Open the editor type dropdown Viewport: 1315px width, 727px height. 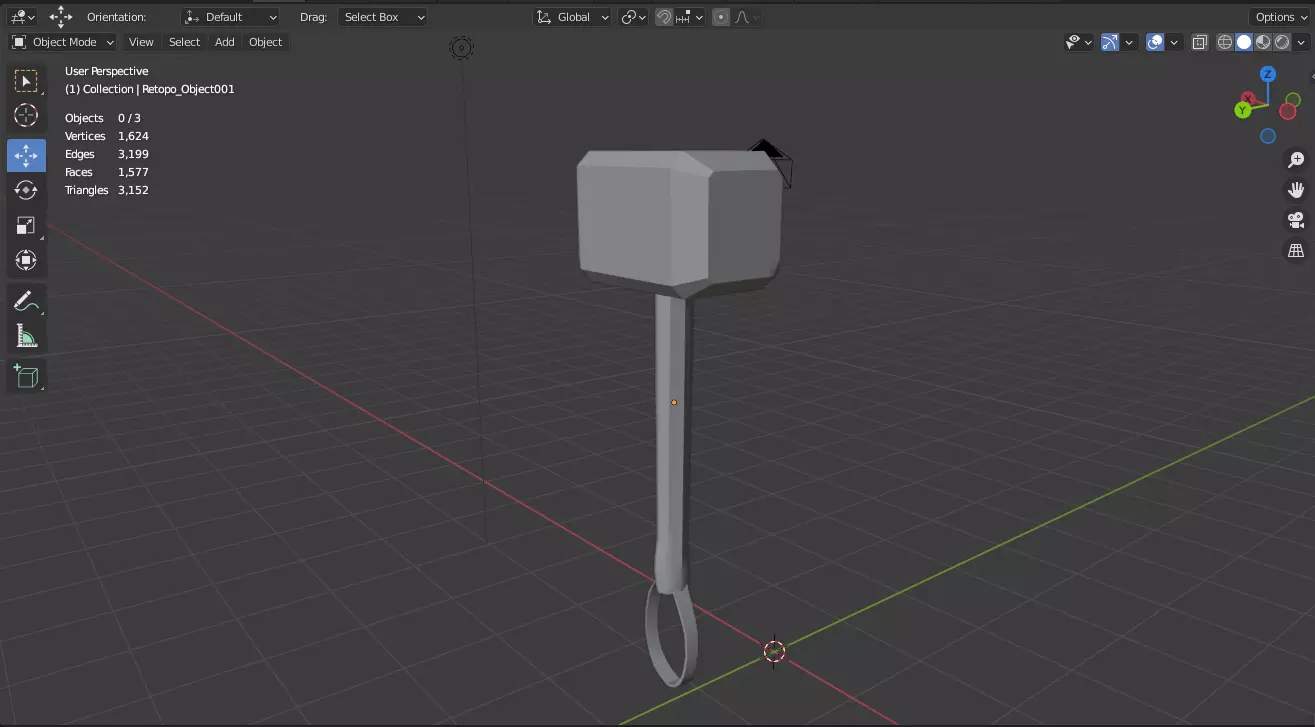pyautogui.click(x=23, y=17)
